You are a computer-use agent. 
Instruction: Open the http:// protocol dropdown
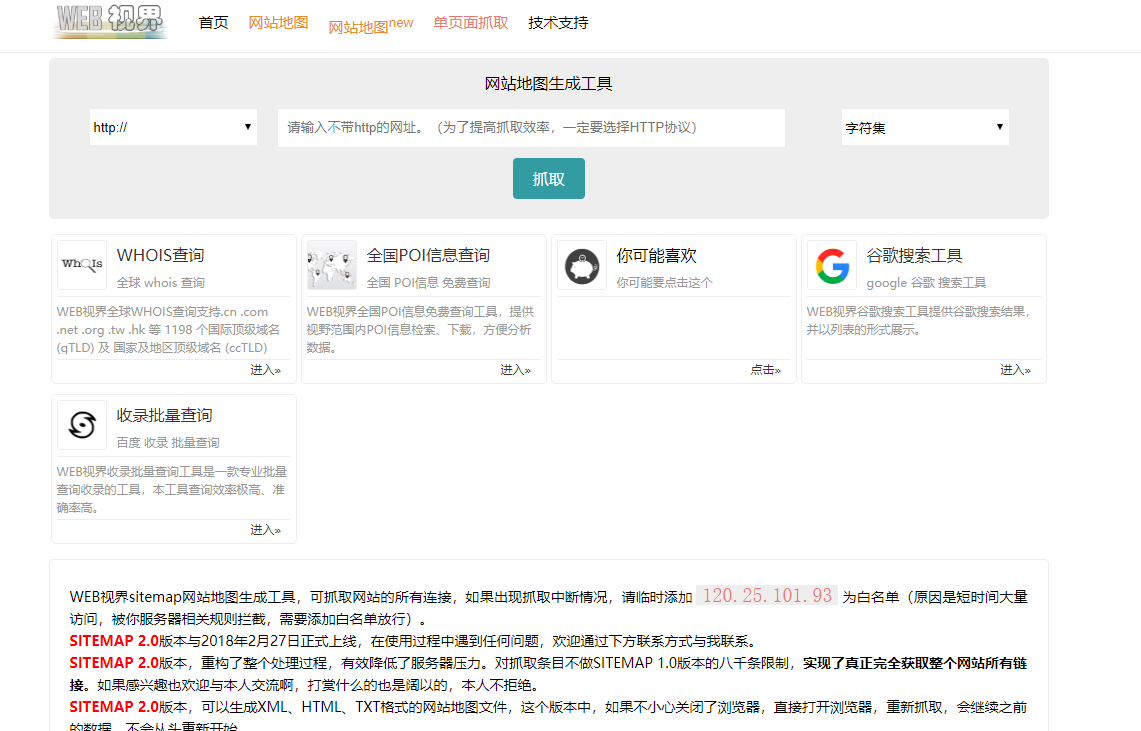(x=172, y=127)
